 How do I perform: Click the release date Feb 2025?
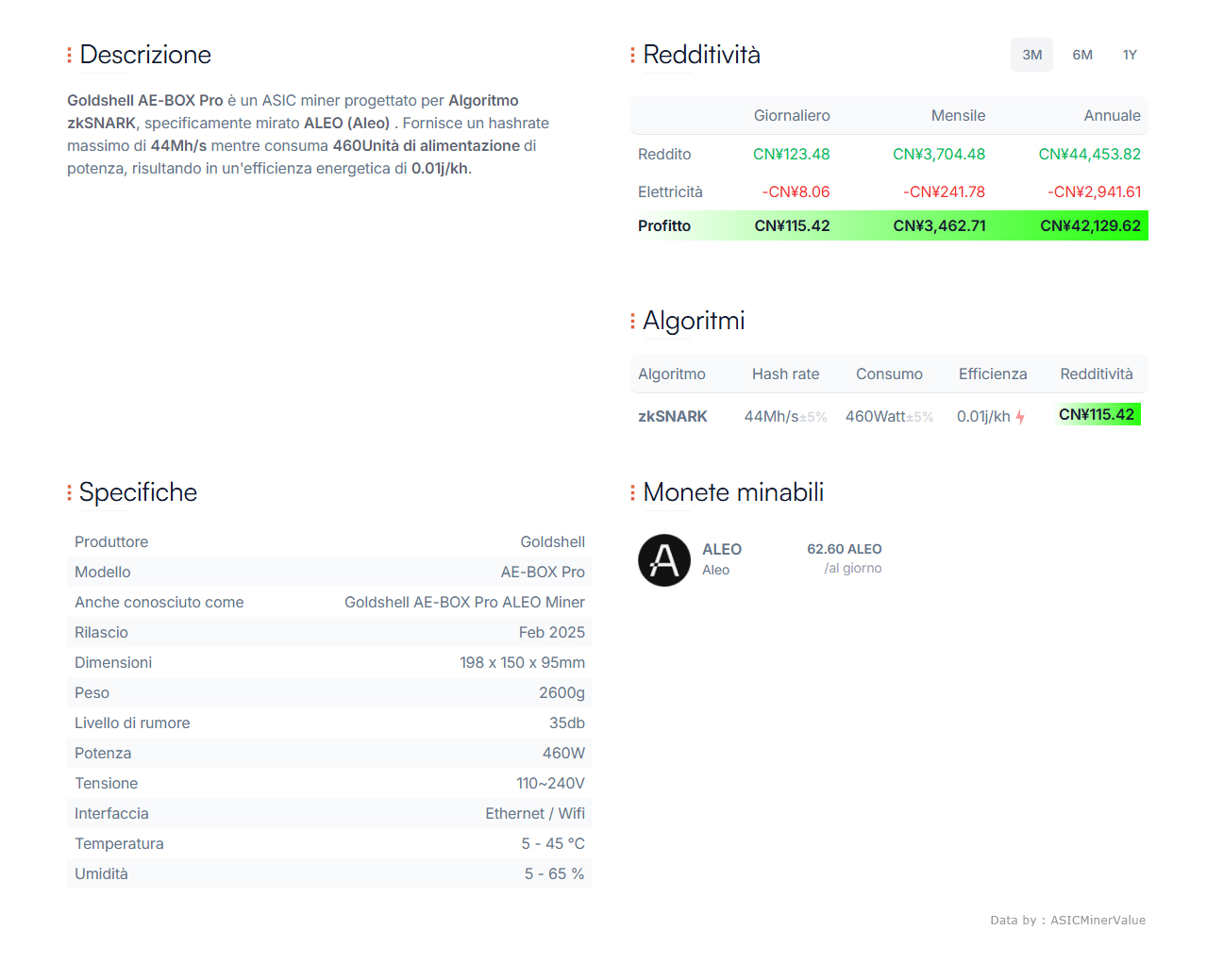pyautogui.click(x=552, y=632)
